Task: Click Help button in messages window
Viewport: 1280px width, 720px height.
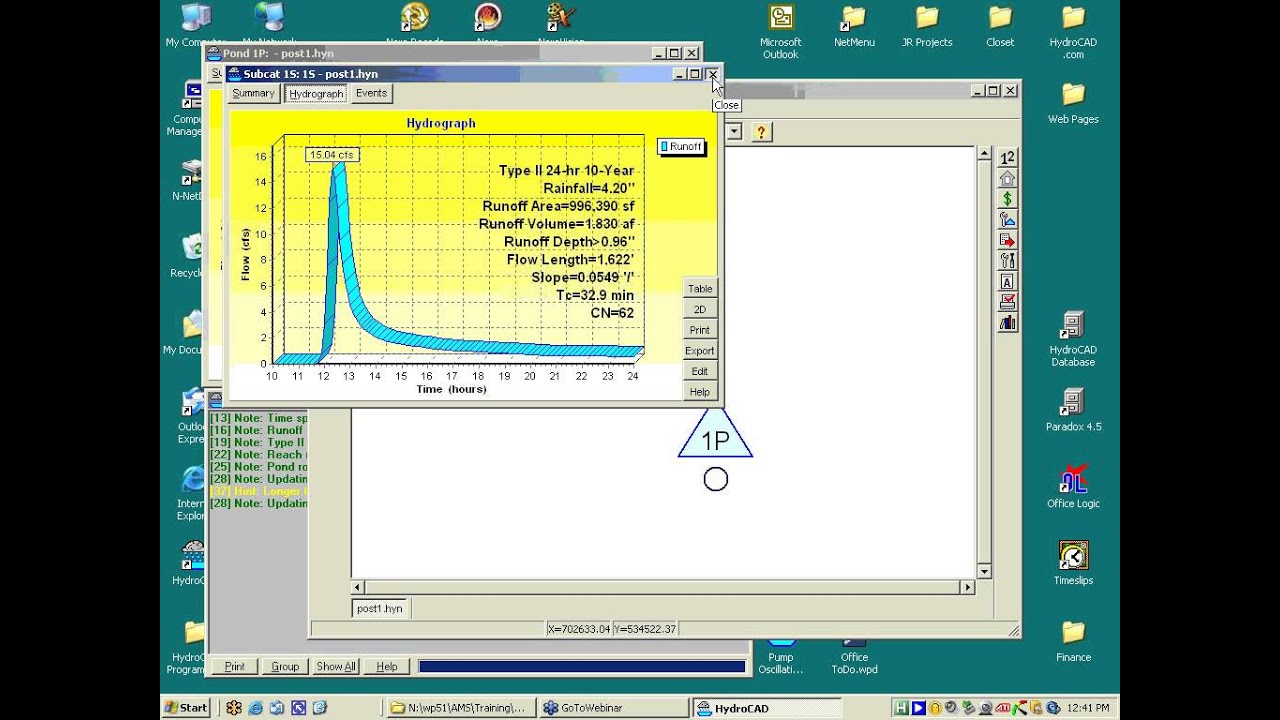Action: pyautogui.click(x=387, y=666)
